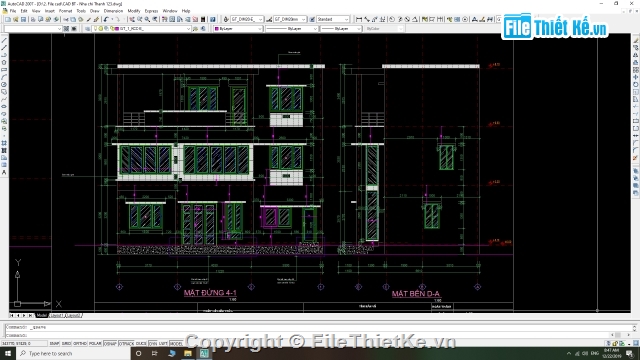Activate the Pan realtime tool
640x360 pixels.
pyautogui.click(x=132, y=19)
